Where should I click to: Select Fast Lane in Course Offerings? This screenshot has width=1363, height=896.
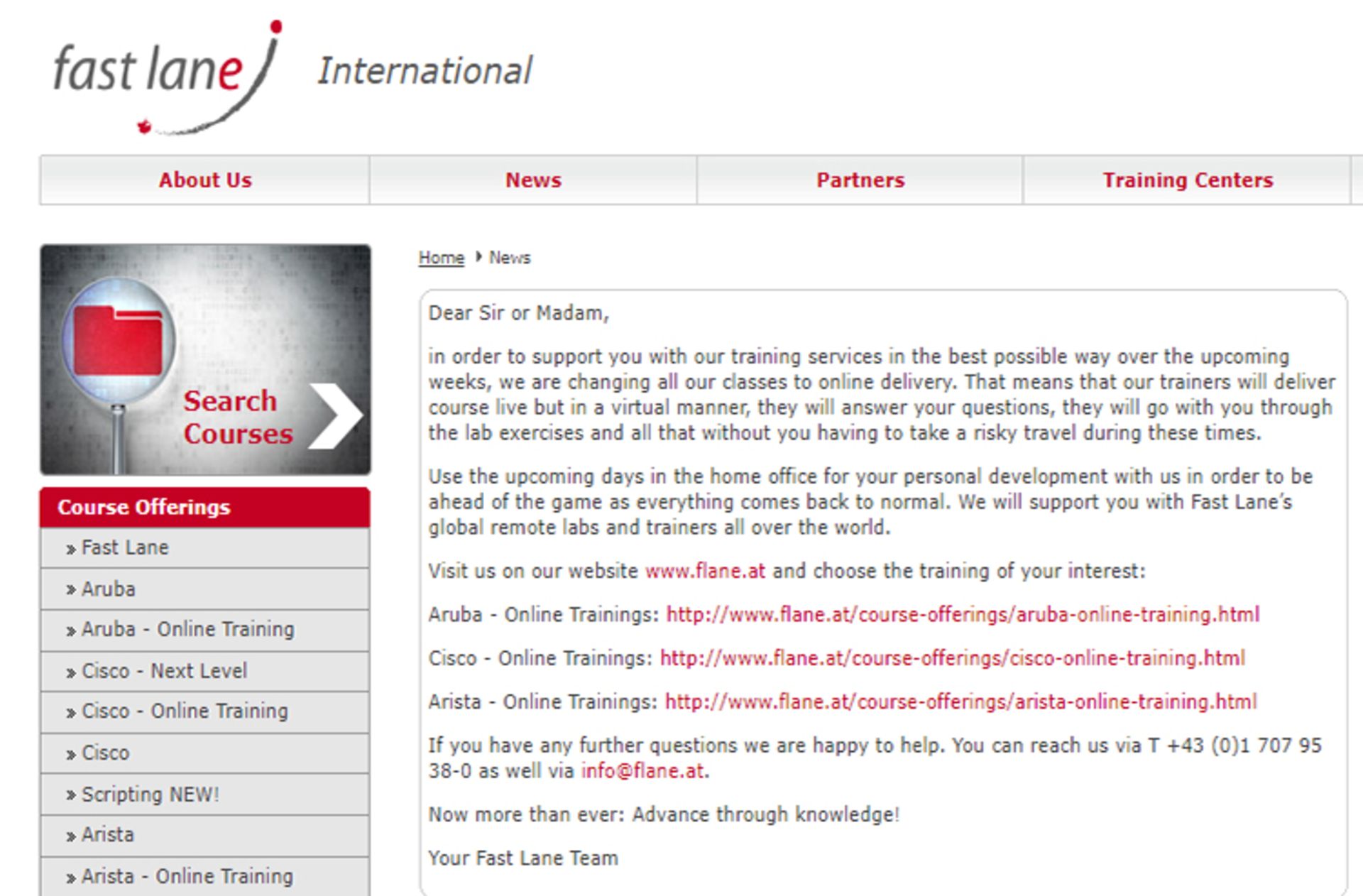125,548
